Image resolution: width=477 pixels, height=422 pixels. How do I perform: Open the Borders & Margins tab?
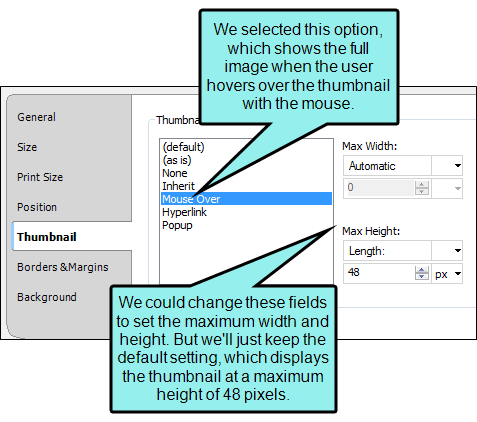(x=63, y=267)
